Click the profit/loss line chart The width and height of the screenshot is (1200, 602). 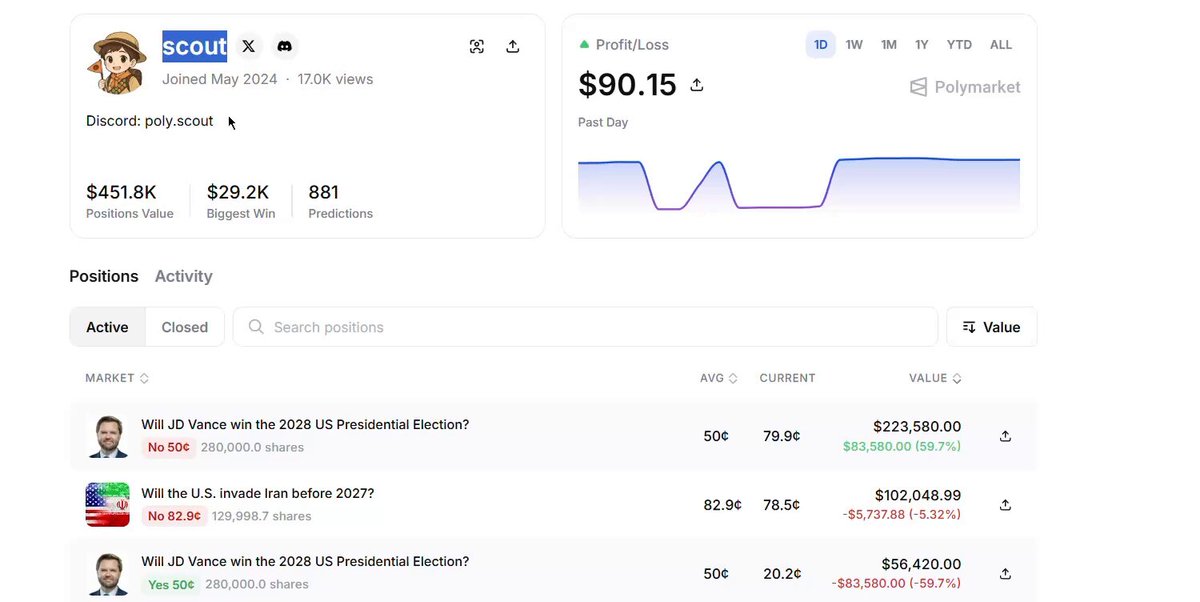click(799, 184)
